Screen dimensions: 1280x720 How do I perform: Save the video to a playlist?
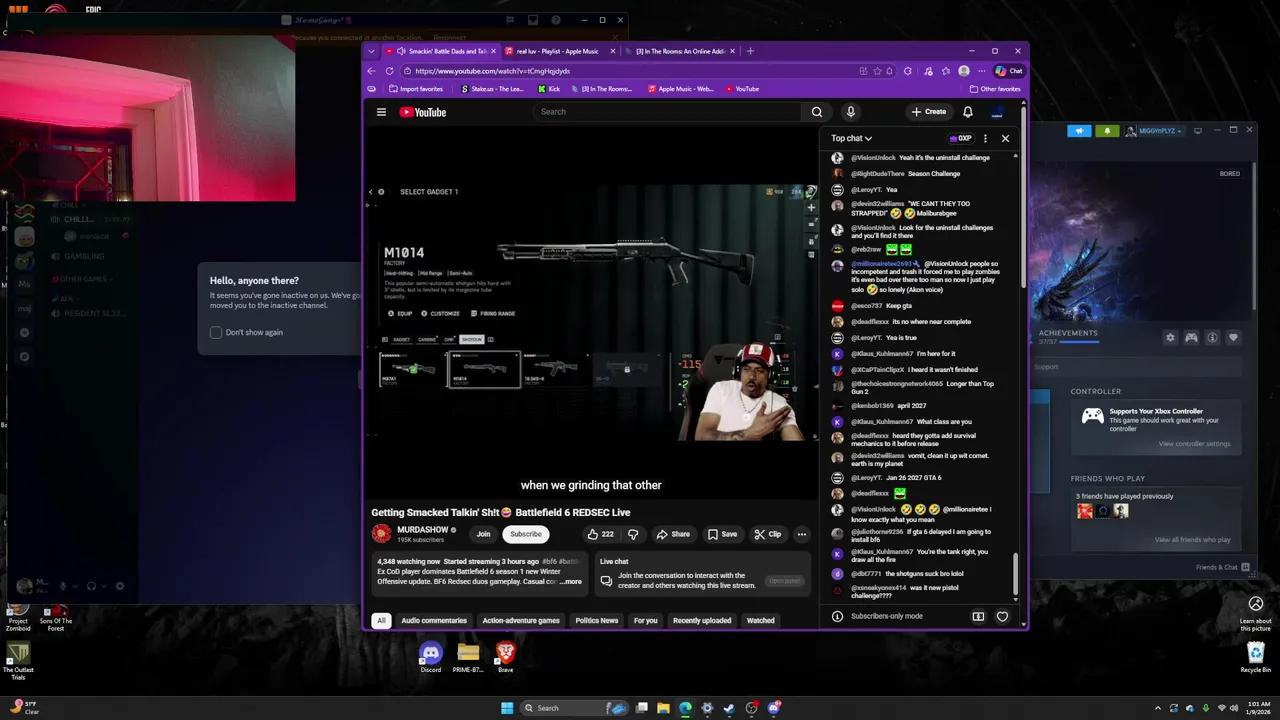[722, 534]
